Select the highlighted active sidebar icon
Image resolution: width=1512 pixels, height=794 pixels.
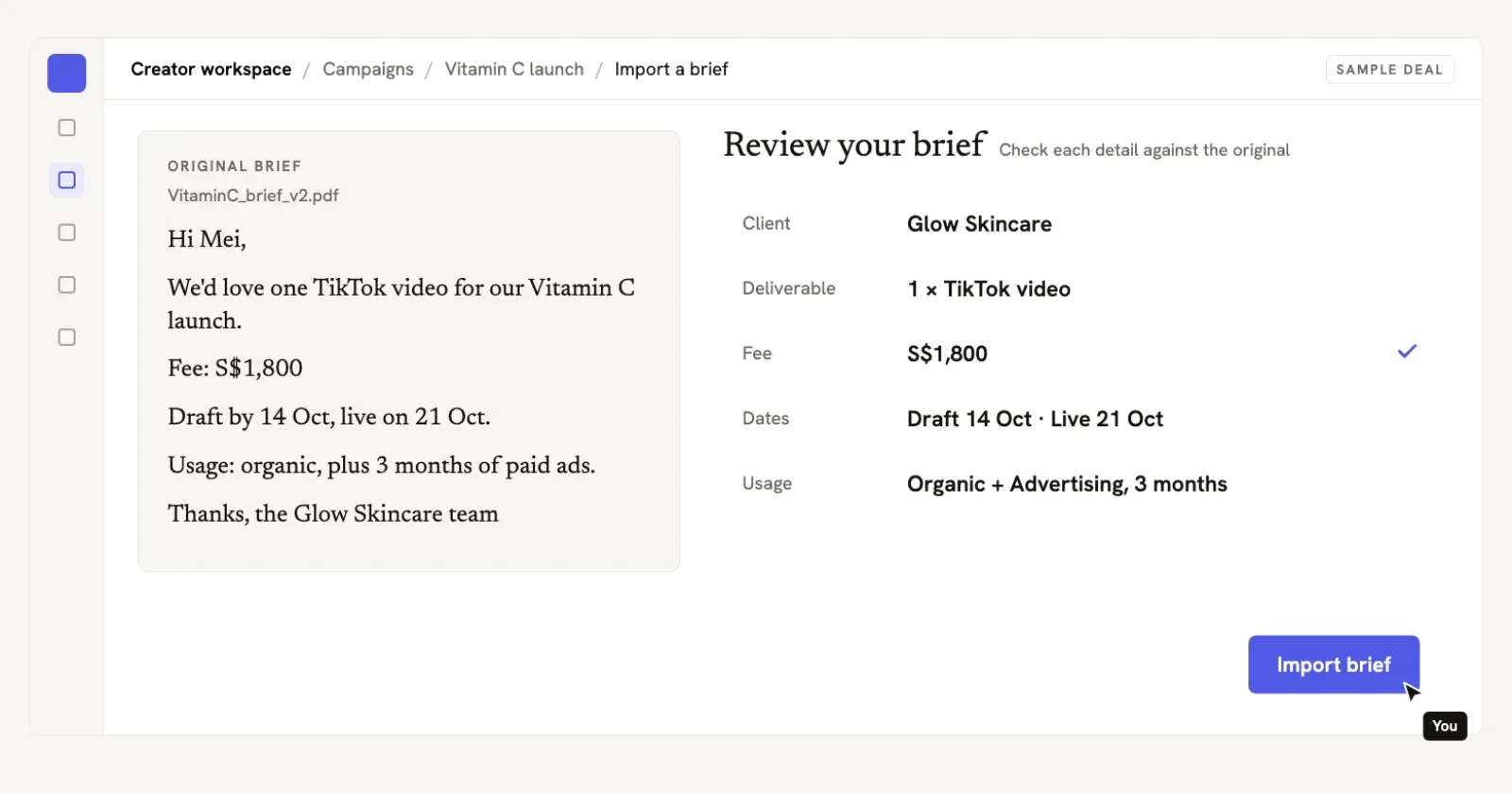click(67, 180)
